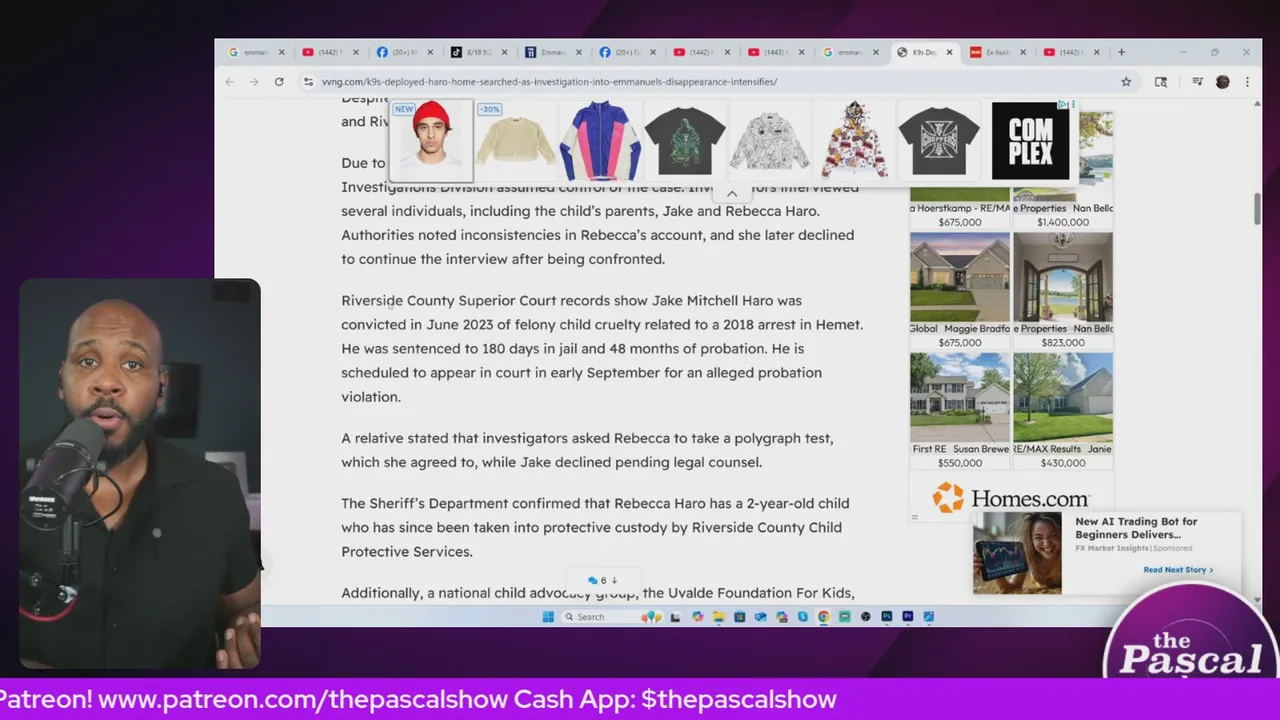This screenshot has height=720, width=1280.
Task: Open the black tee with green graphic ad item
Action: [684, 140]
